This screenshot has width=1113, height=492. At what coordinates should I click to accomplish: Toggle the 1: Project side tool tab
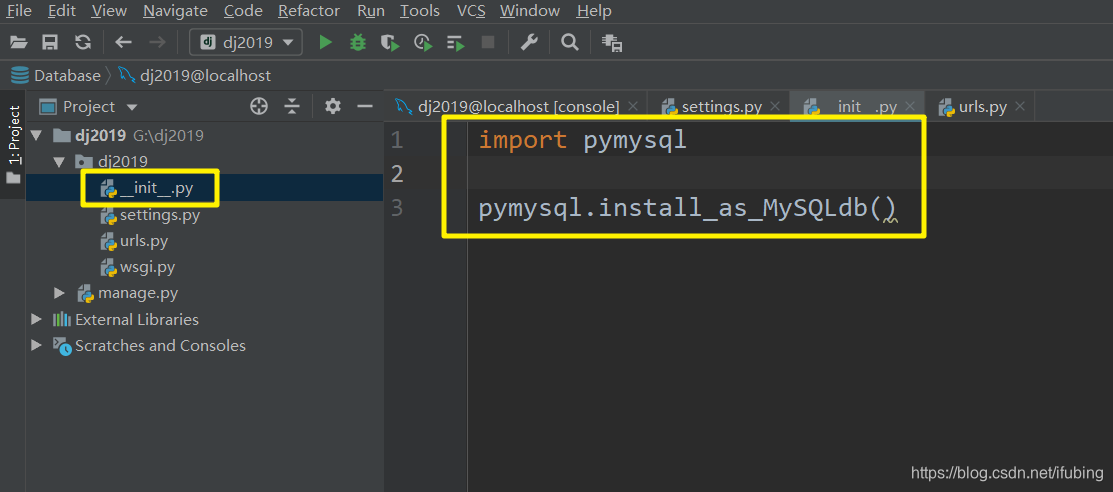coord(13,135)
